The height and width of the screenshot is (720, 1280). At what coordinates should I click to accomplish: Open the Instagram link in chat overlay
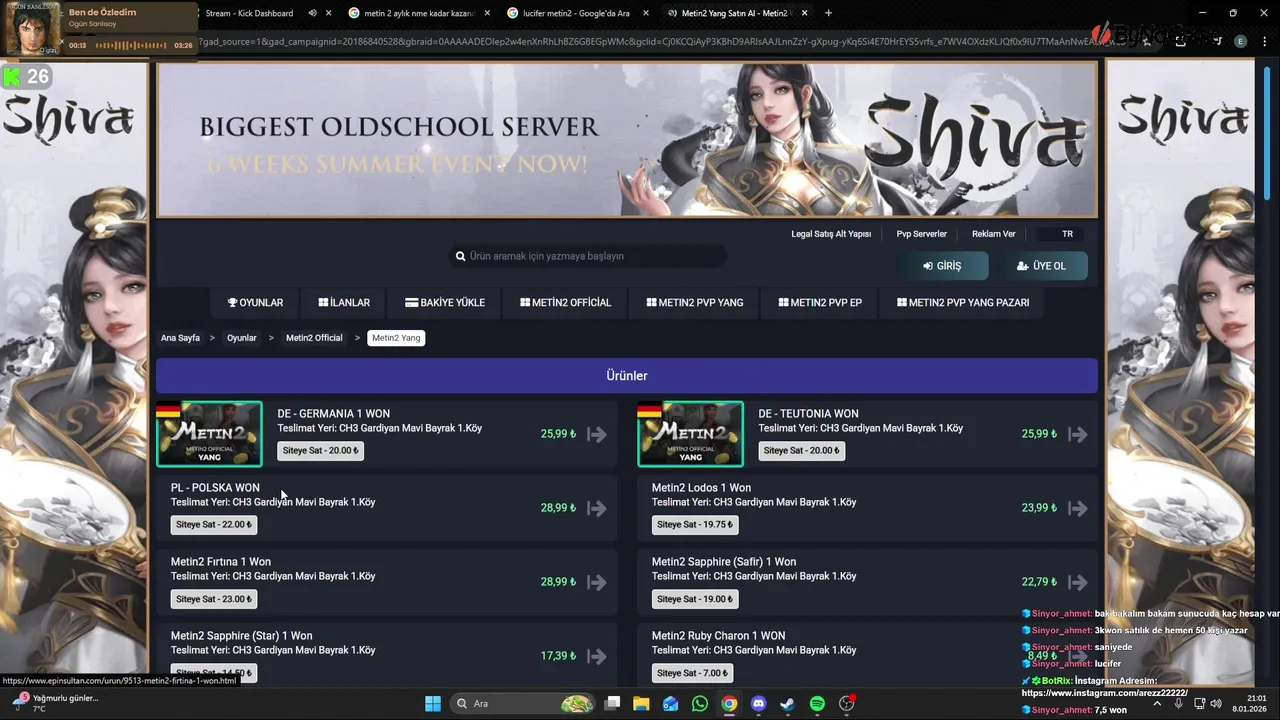1104,693
